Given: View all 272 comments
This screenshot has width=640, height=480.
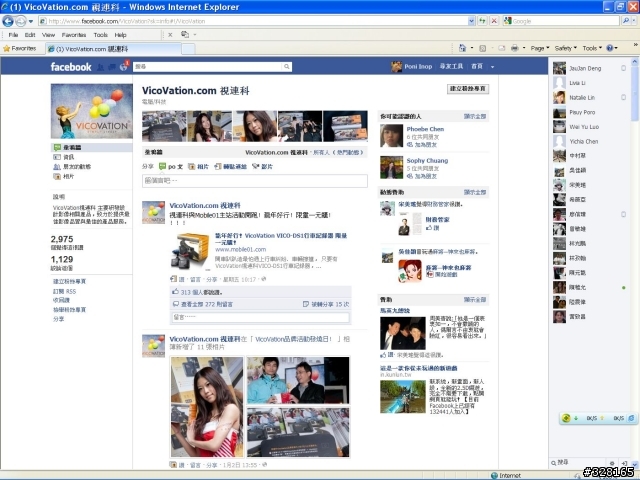Looking at the screenshot, I should [x=207, y=304].
